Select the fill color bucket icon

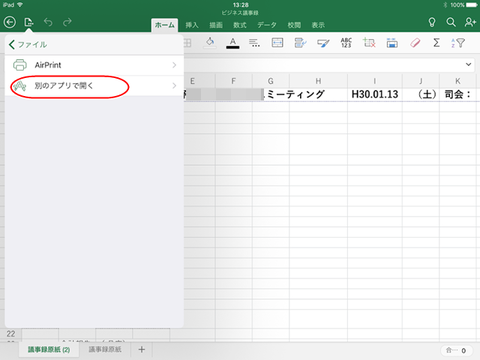210,43
